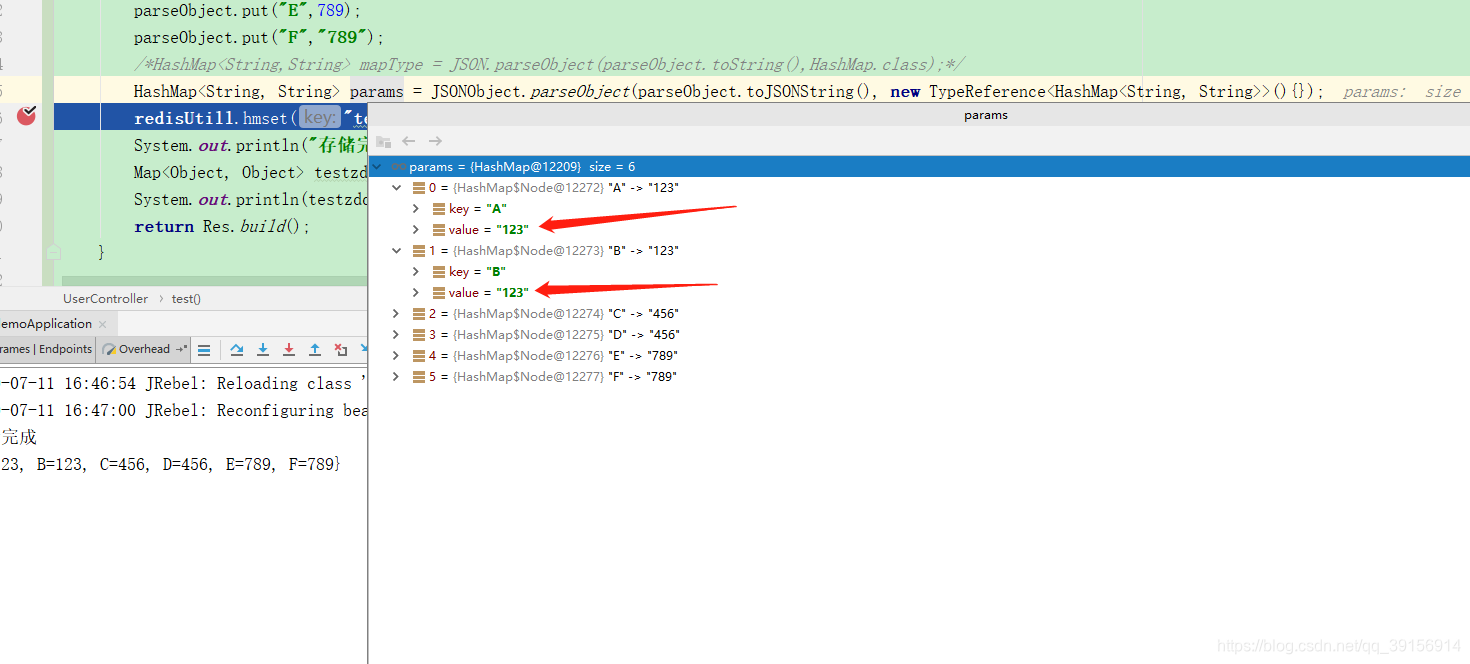Click the node icon for entry 0

(x=419, y=188)
